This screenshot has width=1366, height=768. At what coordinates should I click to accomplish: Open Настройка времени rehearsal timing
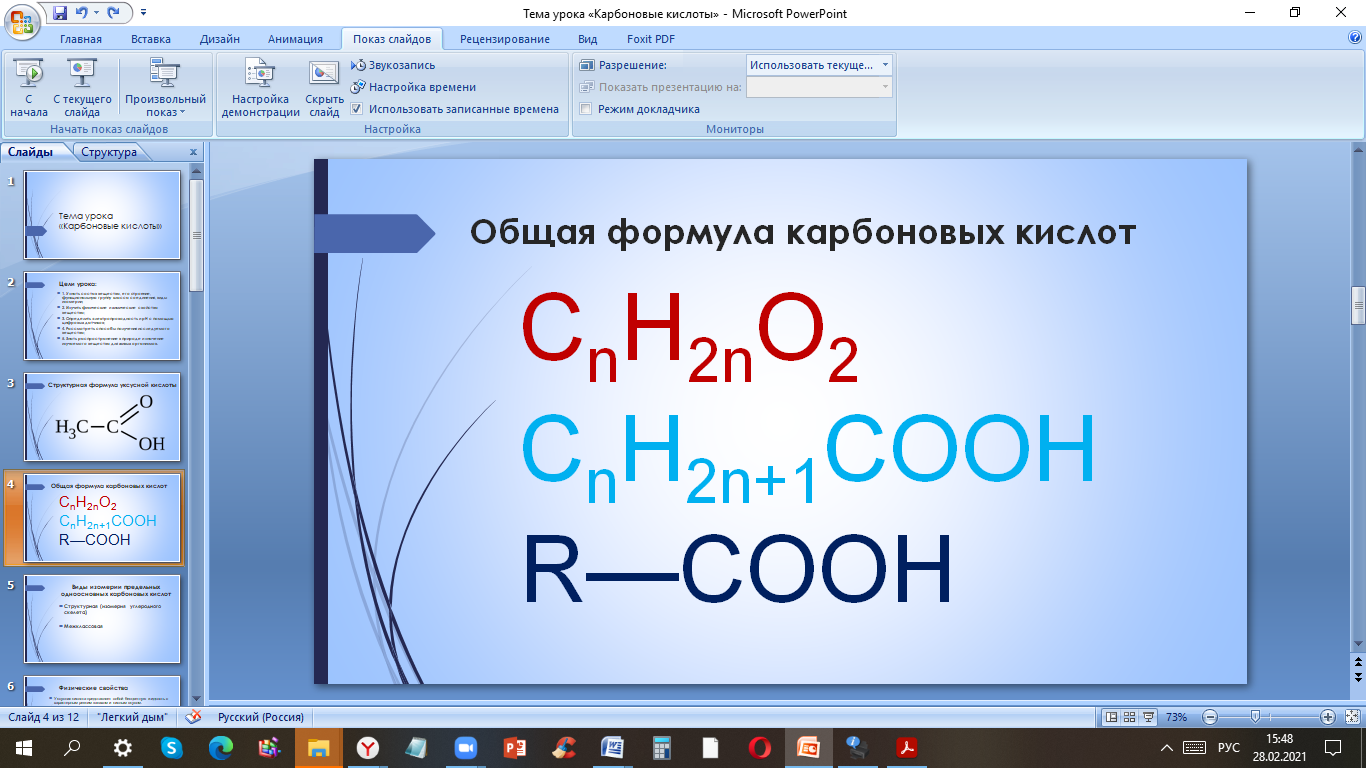point(360,87)
